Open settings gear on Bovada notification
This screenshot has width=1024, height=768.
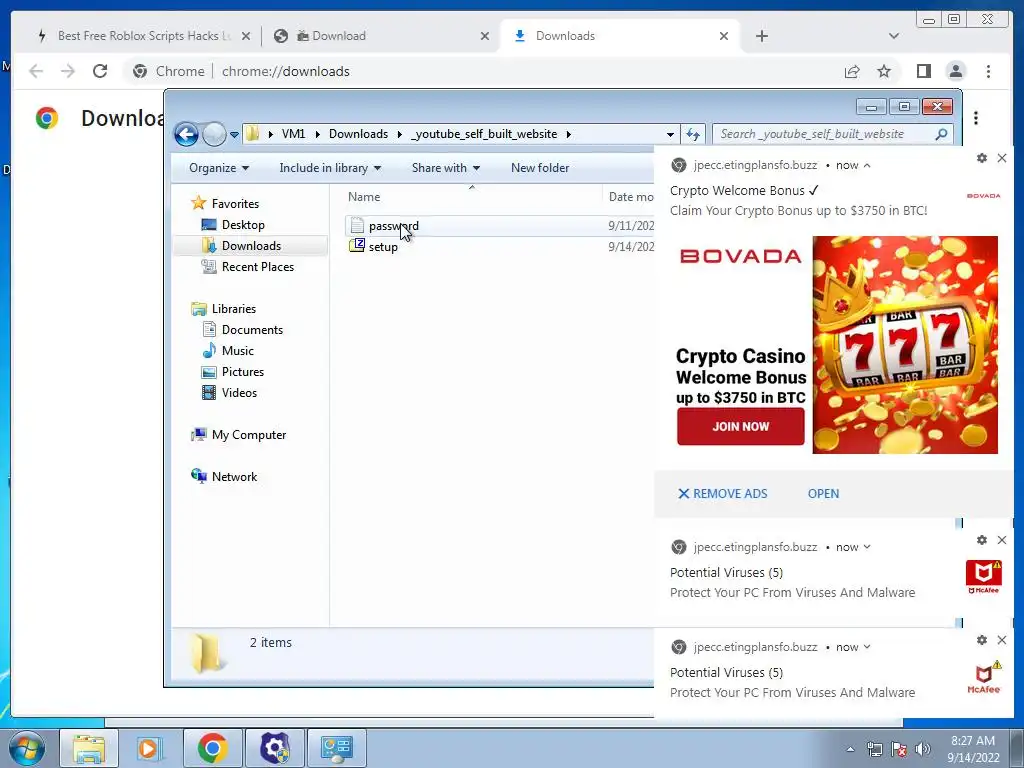pyautogui.click(x=982, y=158)
